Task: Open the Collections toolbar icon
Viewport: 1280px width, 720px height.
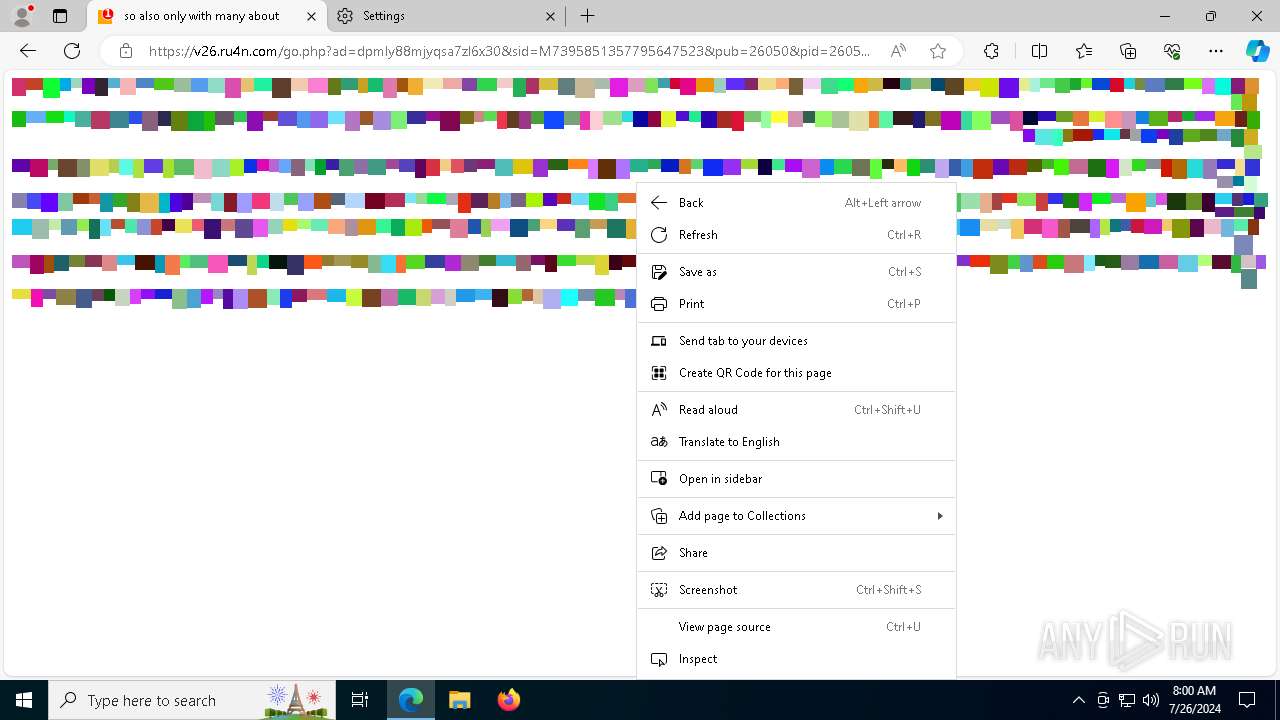Action: (1128, 51)
